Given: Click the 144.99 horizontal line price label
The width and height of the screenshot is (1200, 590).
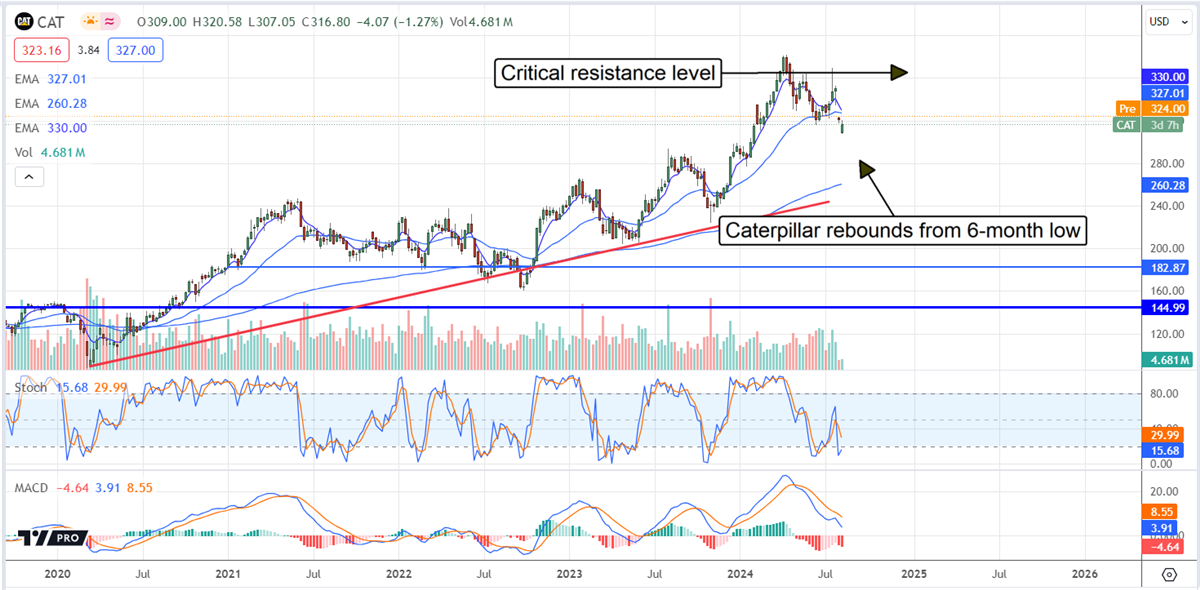Looking at the screenshot, I should (x=1164, y=308).
